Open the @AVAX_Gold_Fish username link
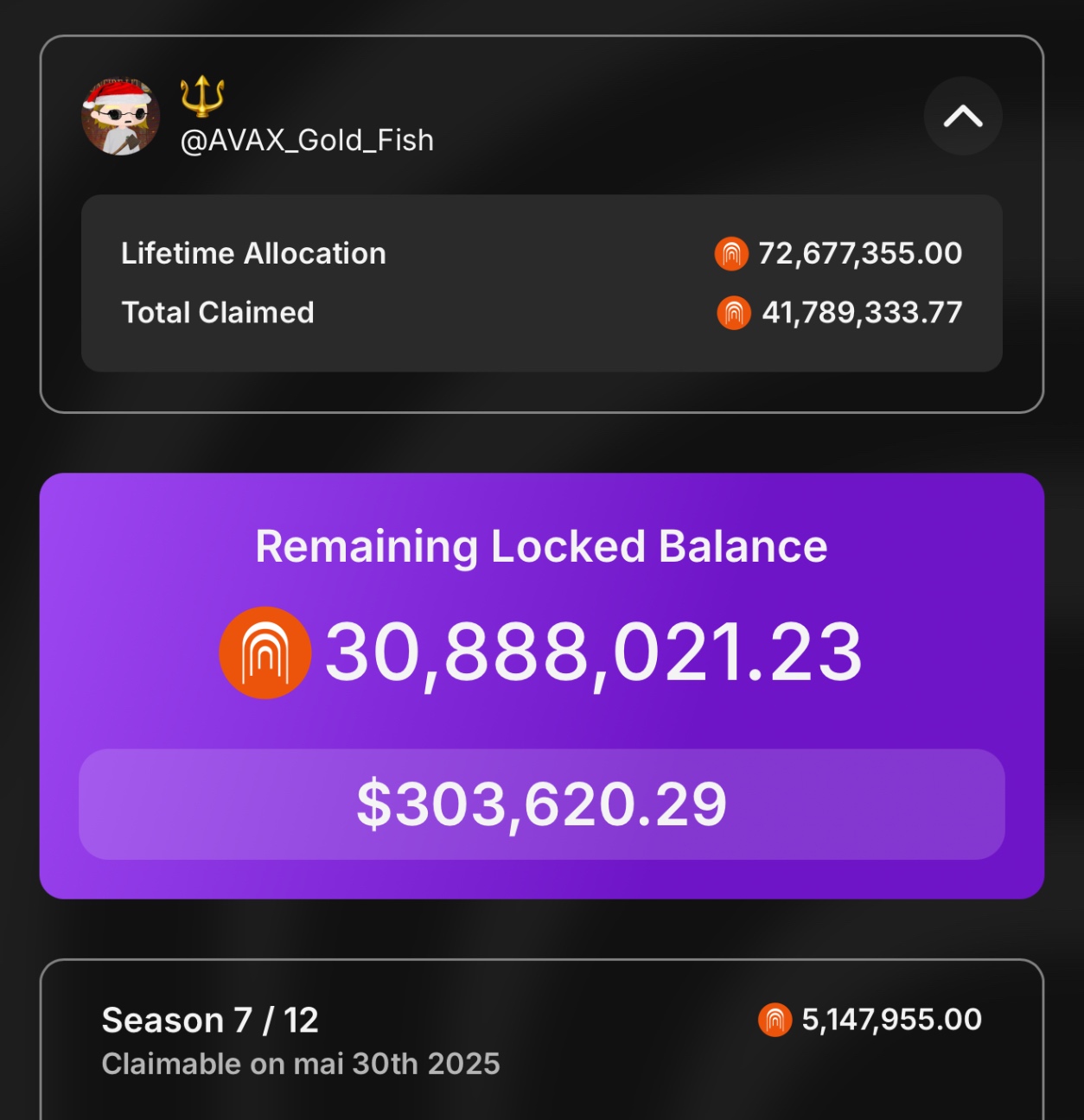Viewport: 1084px width, 1120px height. [307, 140]
